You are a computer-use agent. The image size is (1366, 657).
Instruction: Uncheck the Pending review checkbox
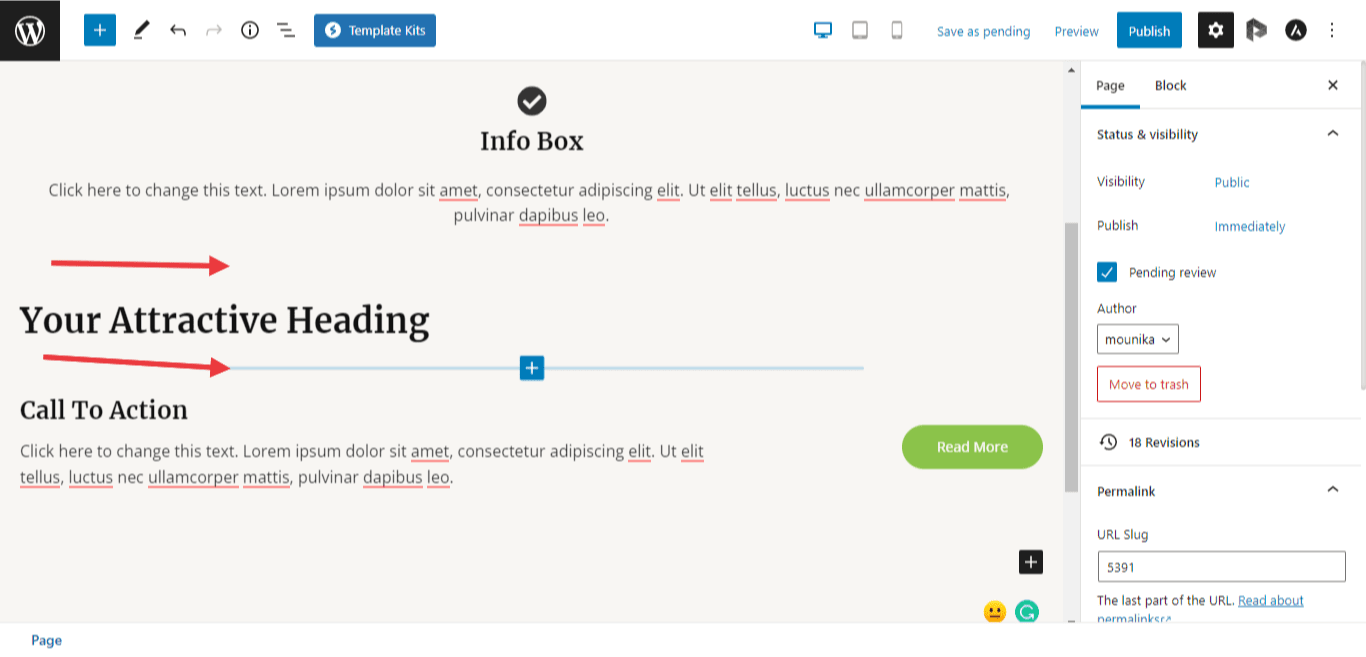click(1105, 272)
